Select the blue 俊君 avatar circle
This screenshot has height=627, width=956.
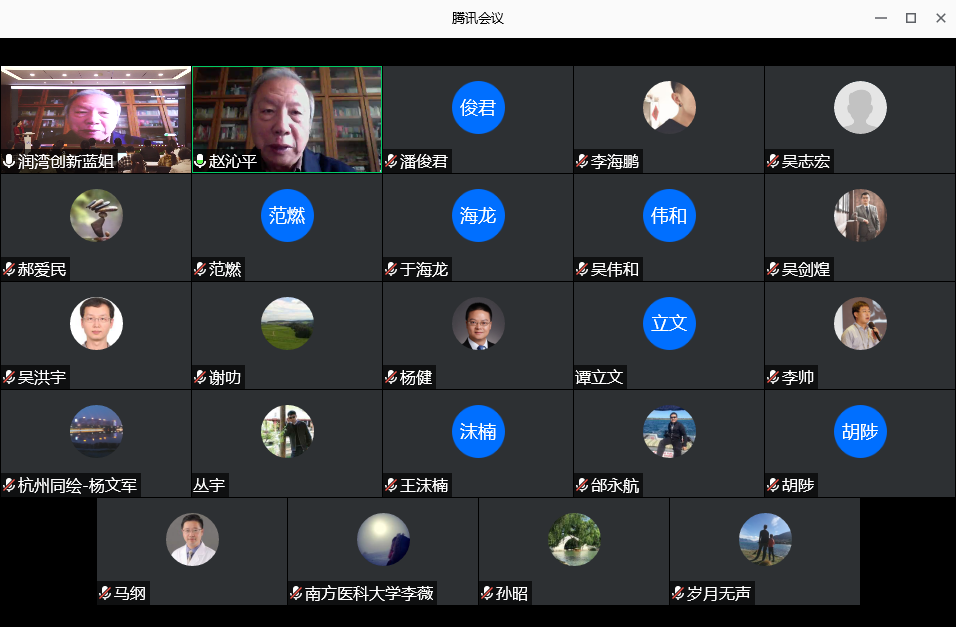478,107
